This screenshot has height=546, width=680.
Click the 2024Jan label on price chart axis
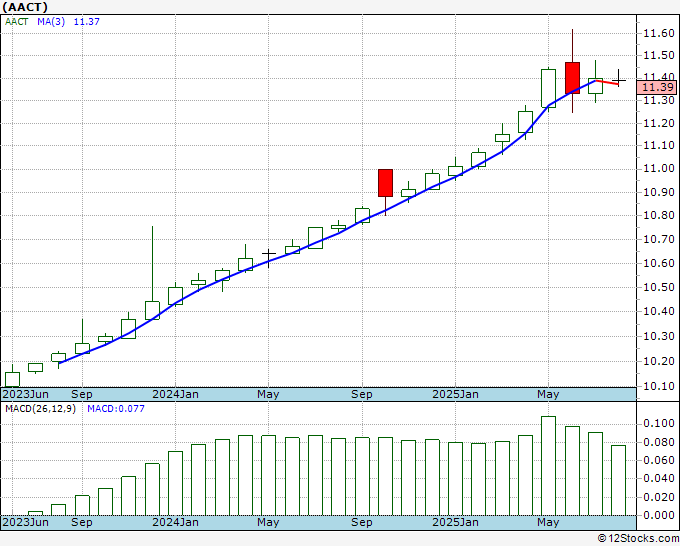(x=176, y=394)
